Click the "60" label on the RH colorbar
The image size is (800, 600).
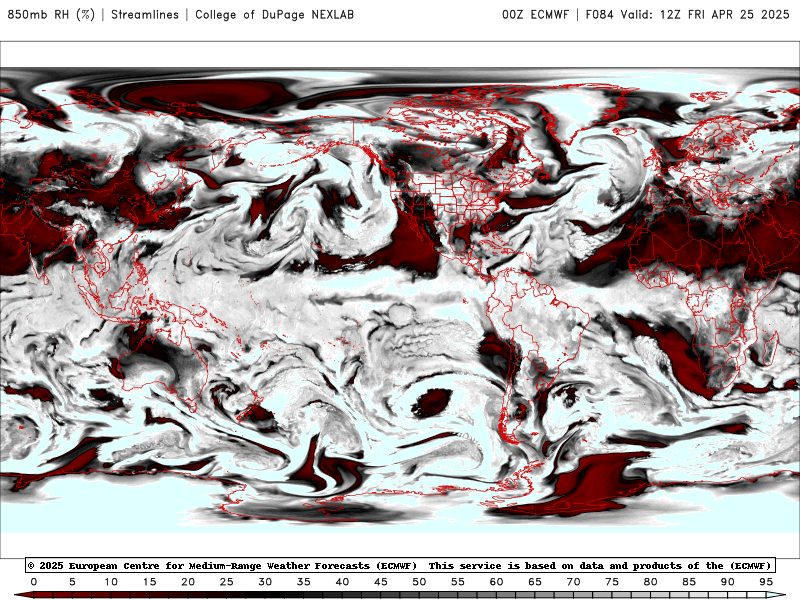click(x=496, y=582)
